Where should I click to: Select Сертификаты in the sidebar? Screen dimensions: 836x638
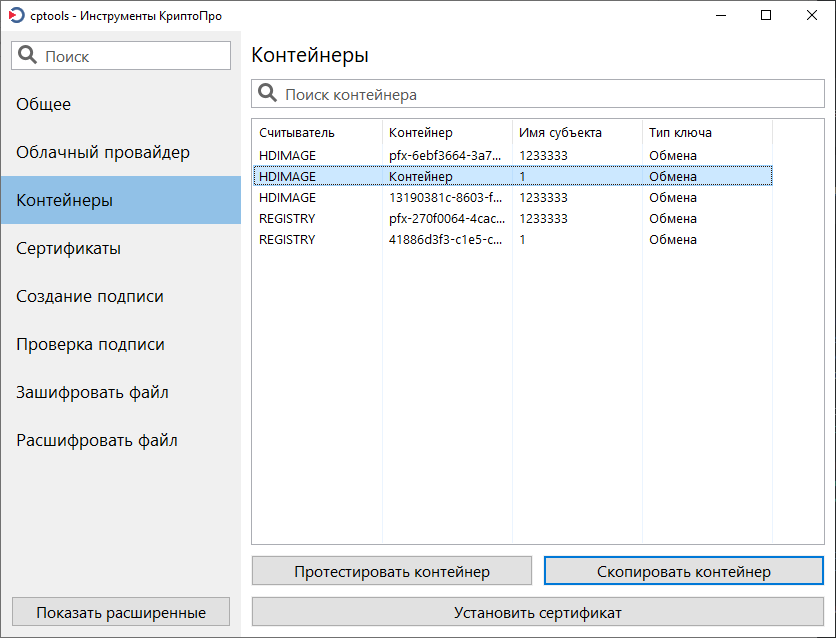pos(68,248)
